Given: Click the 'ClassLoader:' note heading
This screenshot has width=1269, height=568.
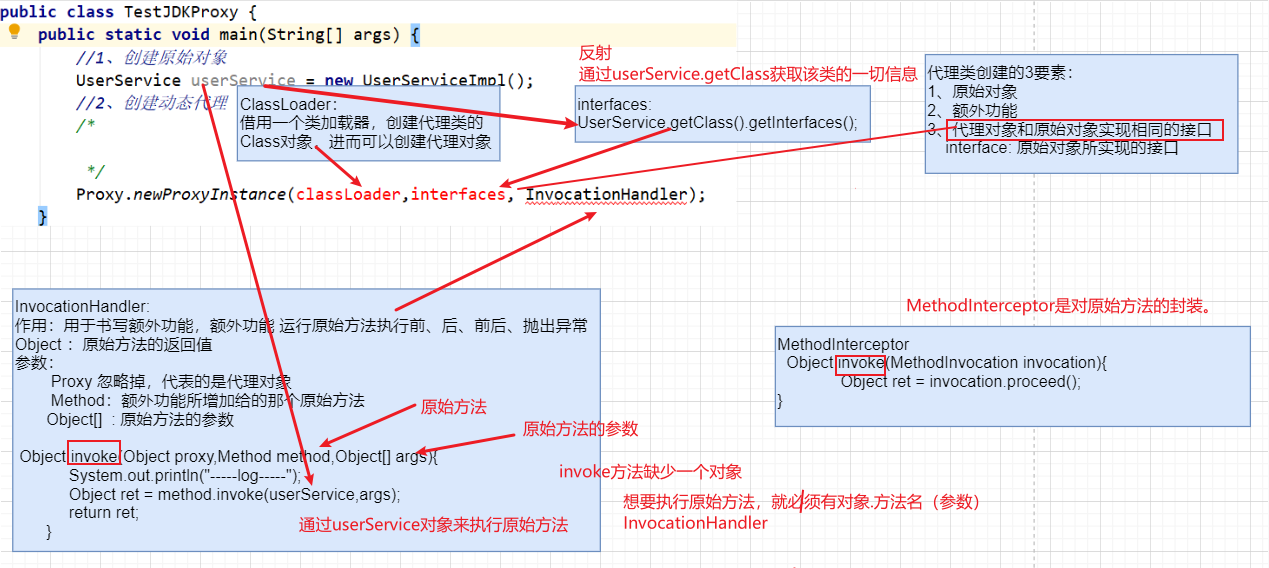Looking at the screenshot, I should tap(289, 104).
